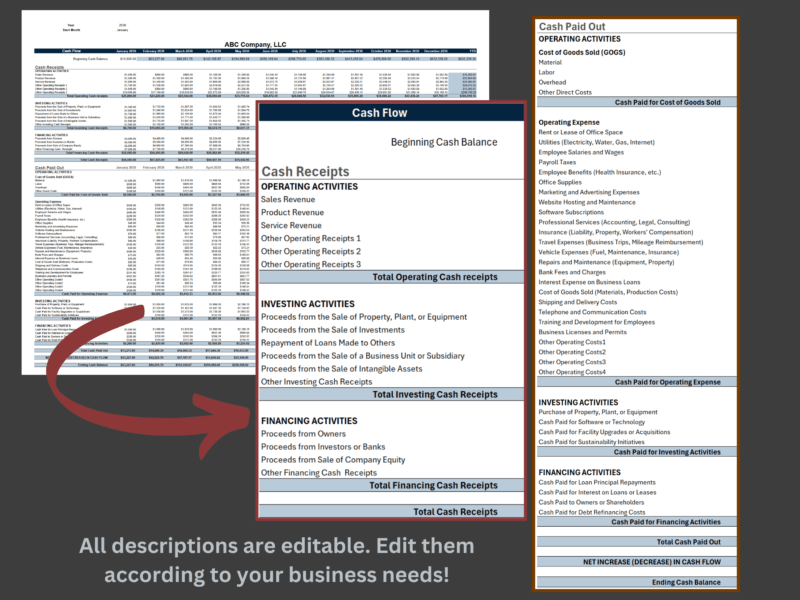800x600 pixels.
Task: Select the Total Investing Cash Receipts row
Action: (x=391, y=394)
